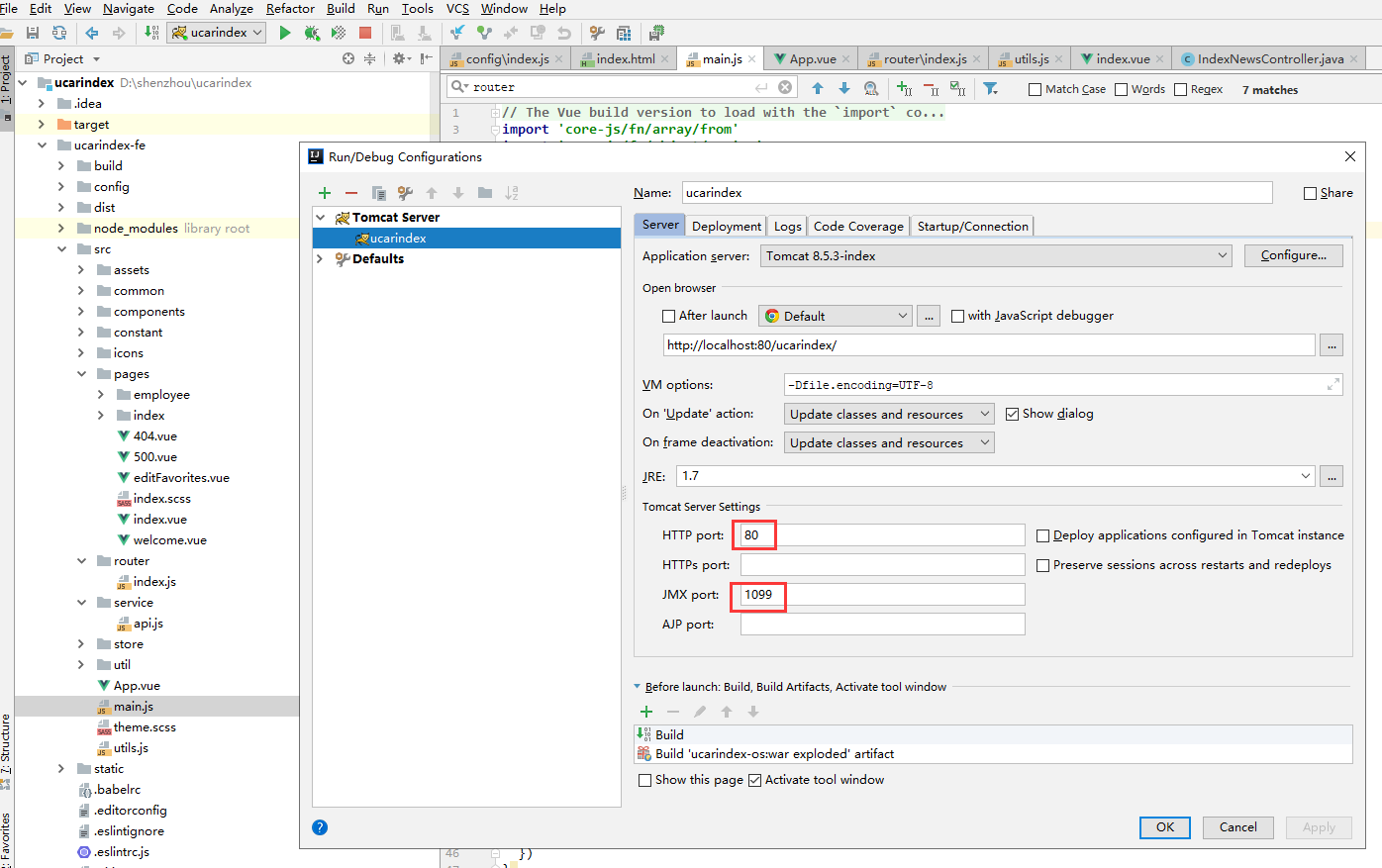Run with coverage icon in main toolbar

point(339,33)
